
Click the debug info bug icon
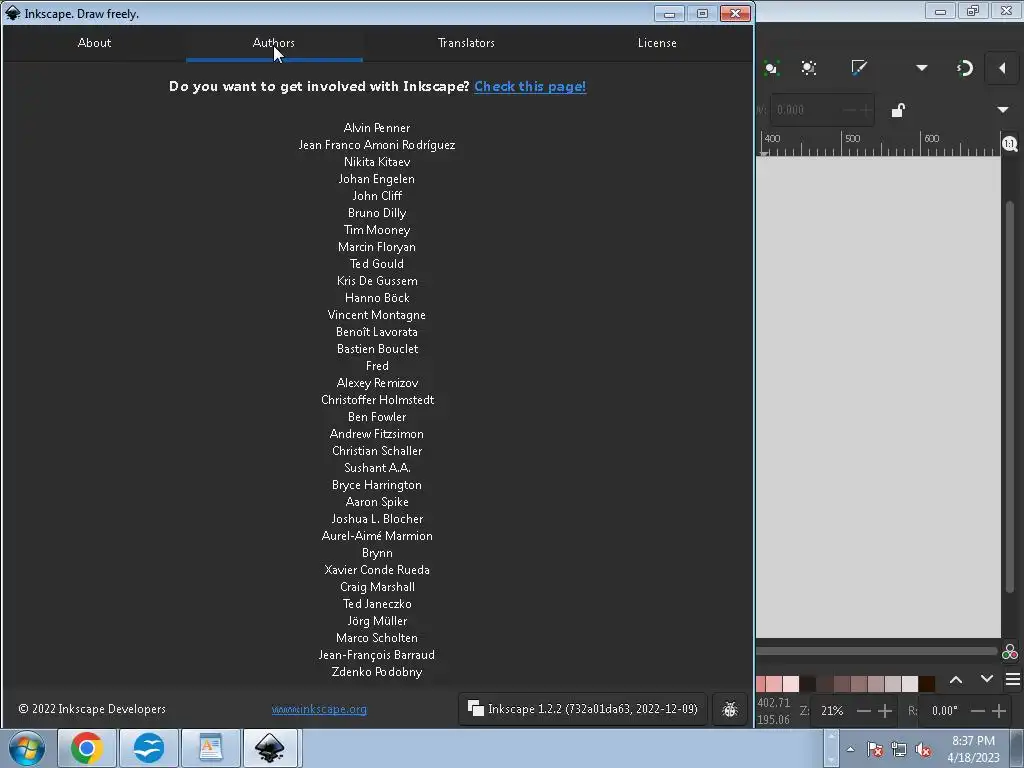[729, 709]
